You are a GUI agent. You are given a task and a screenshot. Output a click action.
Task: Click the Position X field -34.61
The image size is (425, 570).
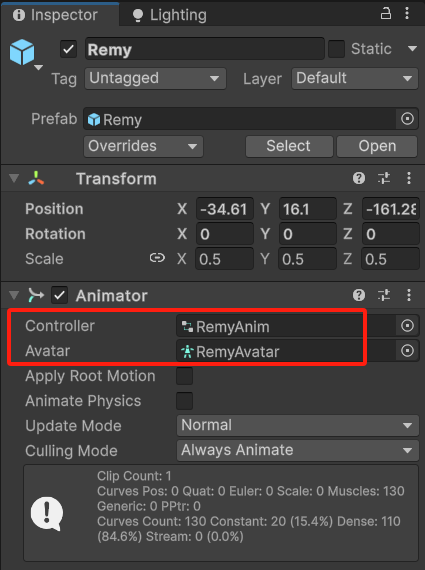(225, 209)
